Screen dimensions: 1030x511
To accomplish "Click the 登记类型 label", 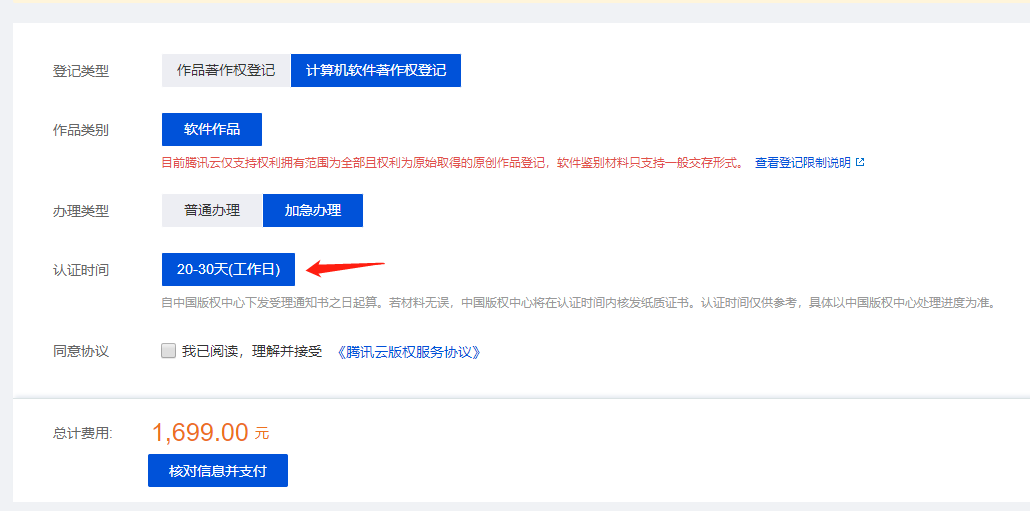I will (81, 72).
